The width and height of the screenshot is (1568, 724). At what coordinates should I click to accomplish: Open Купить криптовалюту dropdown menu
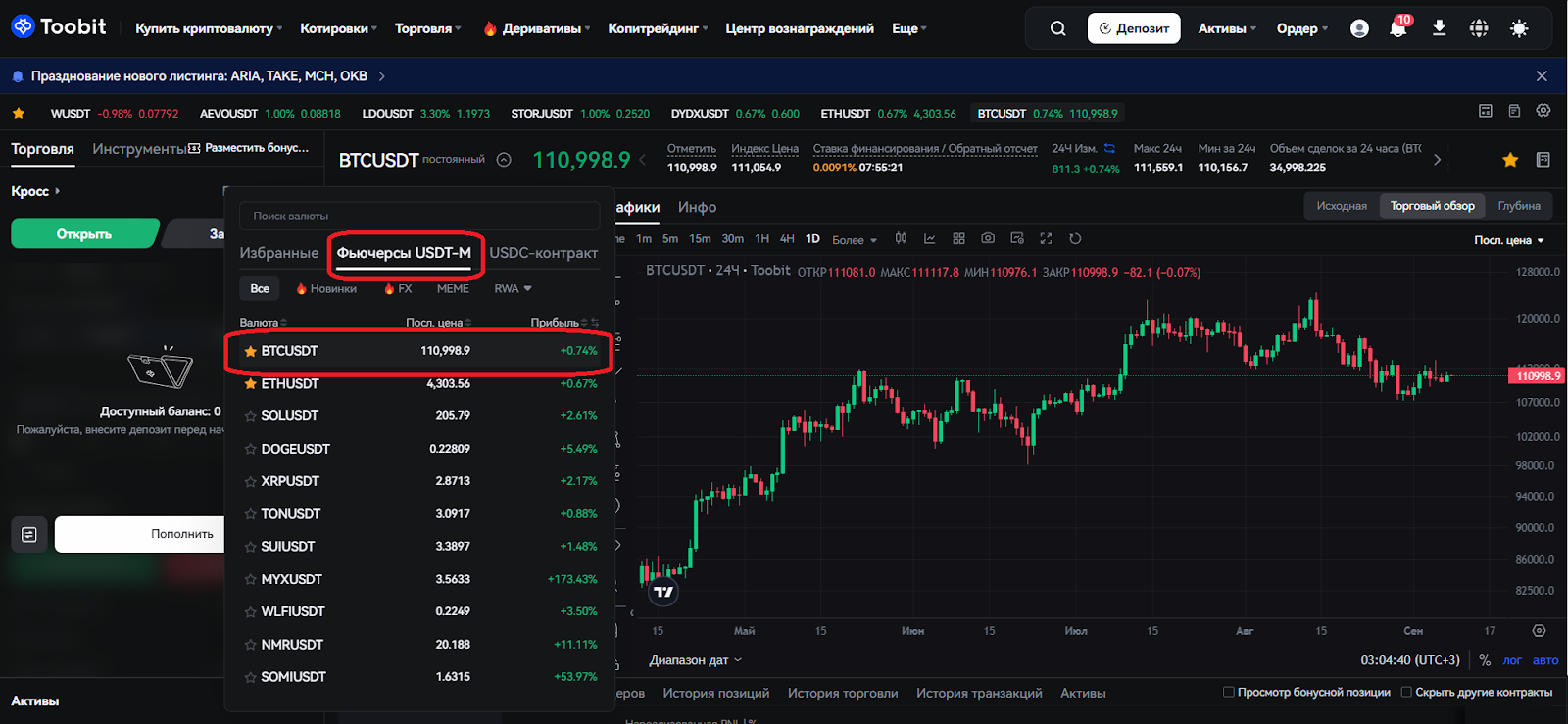(x=209, y=28)
